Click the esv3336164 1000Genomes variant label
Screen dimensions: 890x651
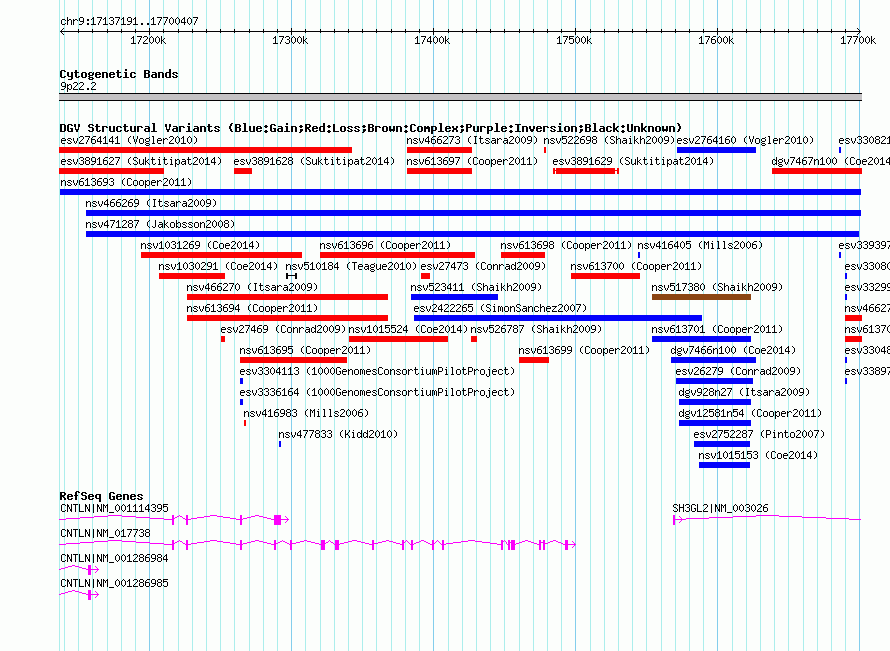377,392
